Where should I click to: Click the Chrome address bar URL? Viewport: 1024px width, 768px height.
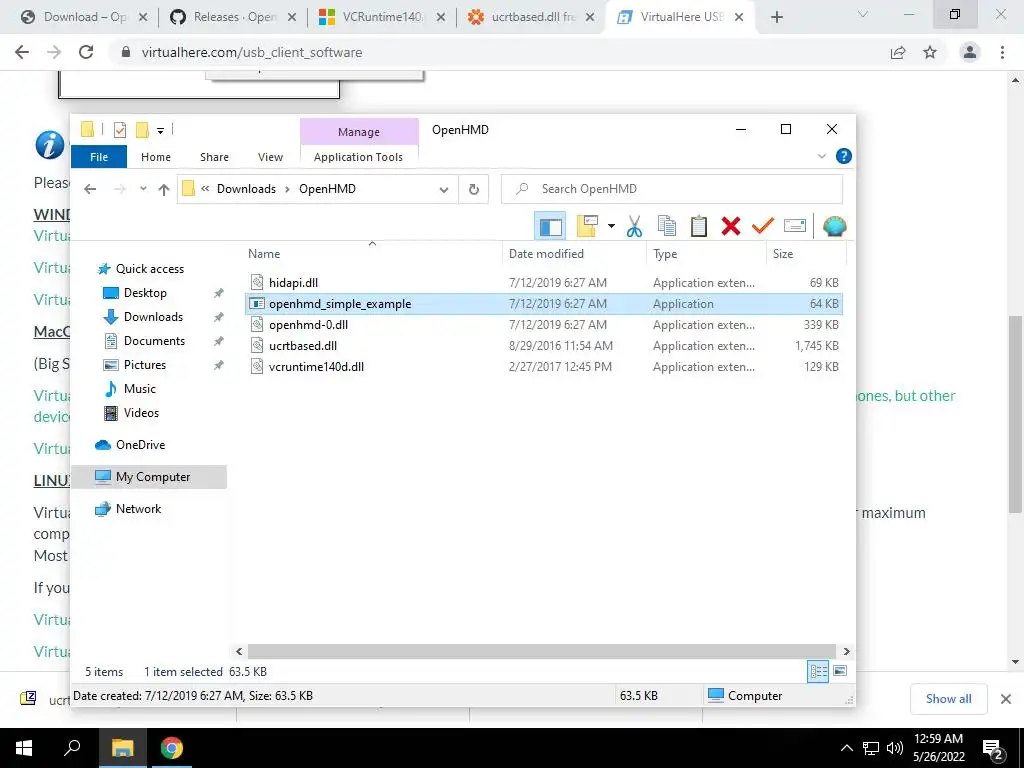[252, 52]
